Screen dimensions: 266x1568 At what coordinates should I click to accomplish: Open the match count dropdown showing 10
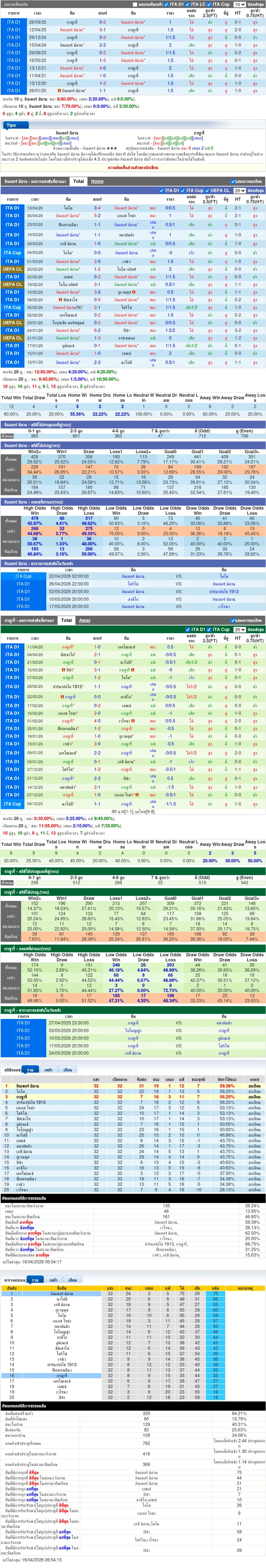[x=240, y=4]
